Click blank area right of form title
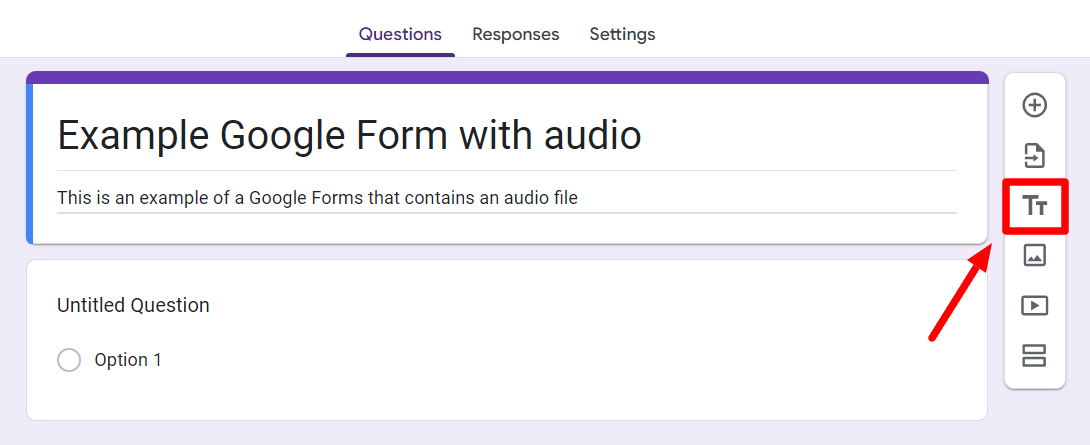 tap(799, 136)
